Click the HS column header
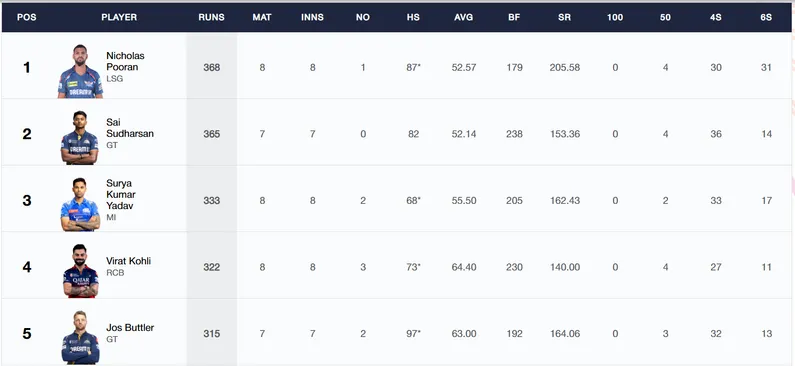Image resolution: width=795 pixels, height=366 pixels. 413,17
